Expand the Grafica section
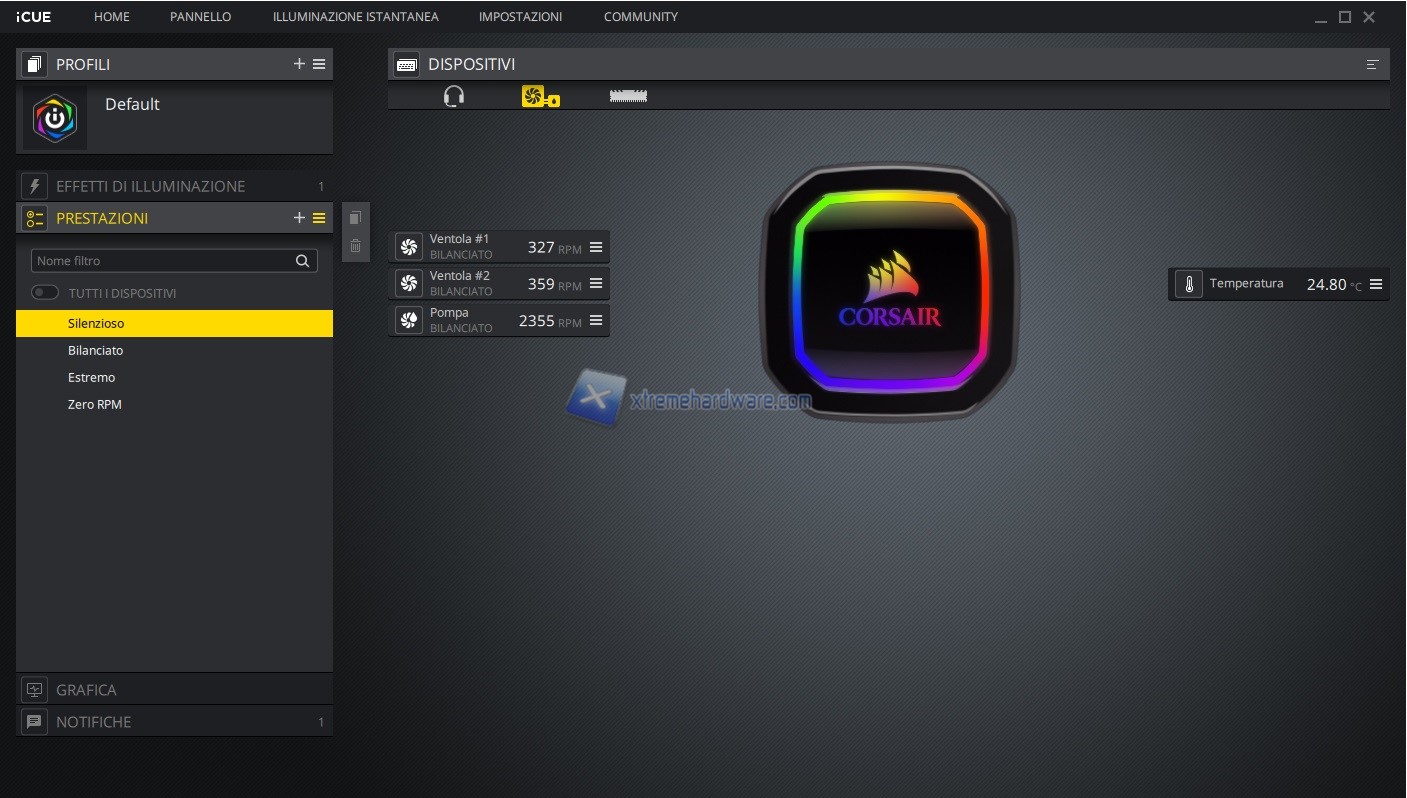The width and height of the screenshot is (1407, 798). coord(86,690)
